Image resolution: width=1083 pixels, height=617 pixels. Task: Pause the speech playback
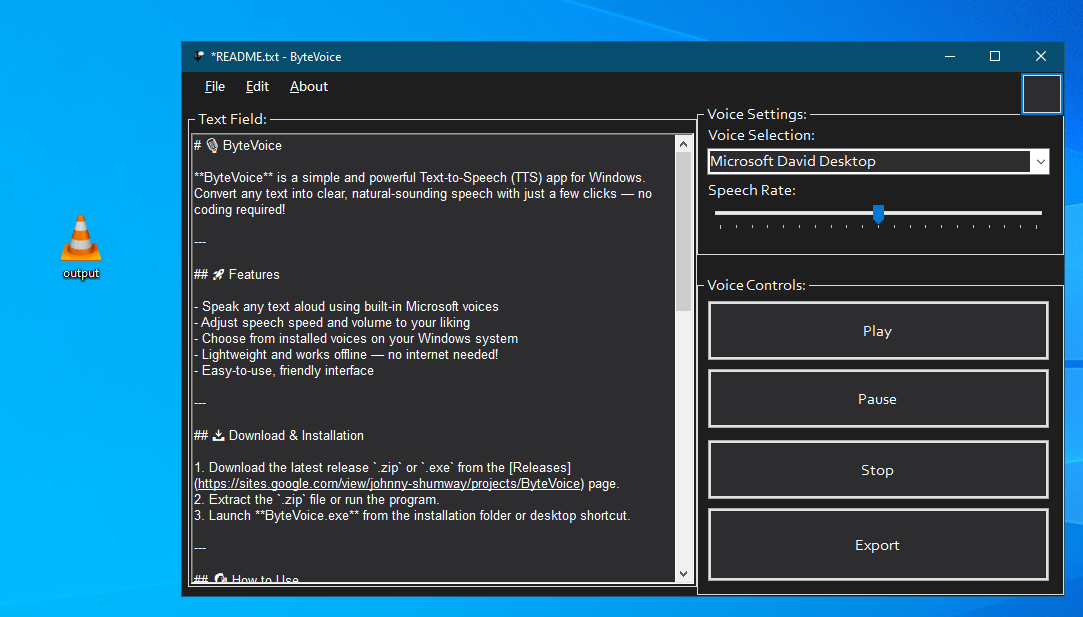pyautogui.click(x=878, y=399)
